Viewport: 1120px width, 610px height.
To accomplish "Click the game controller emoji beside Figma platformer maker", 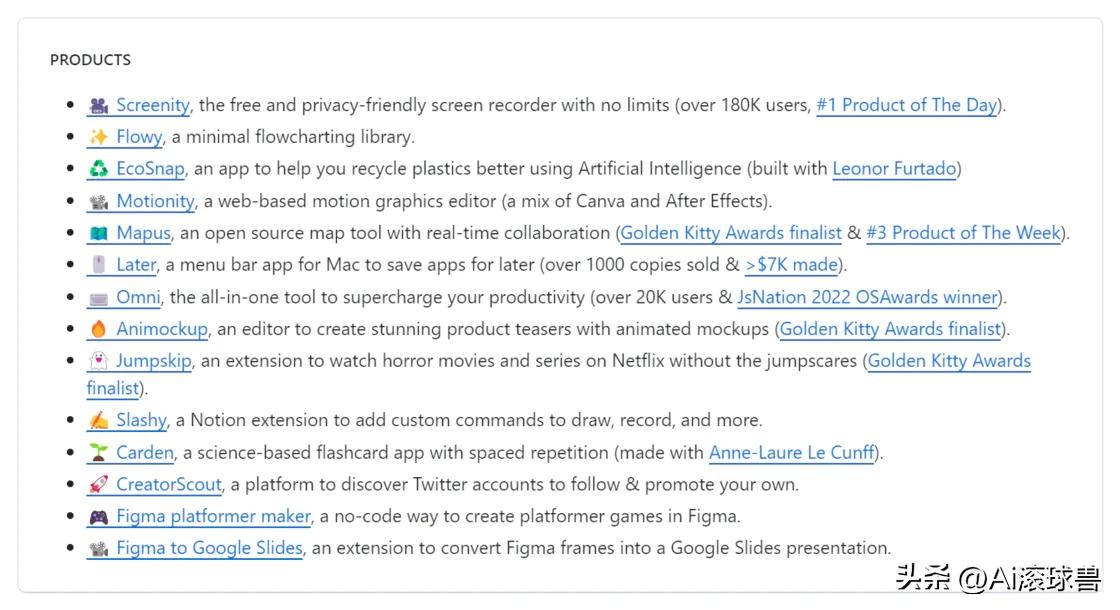I will coord(98,517).
